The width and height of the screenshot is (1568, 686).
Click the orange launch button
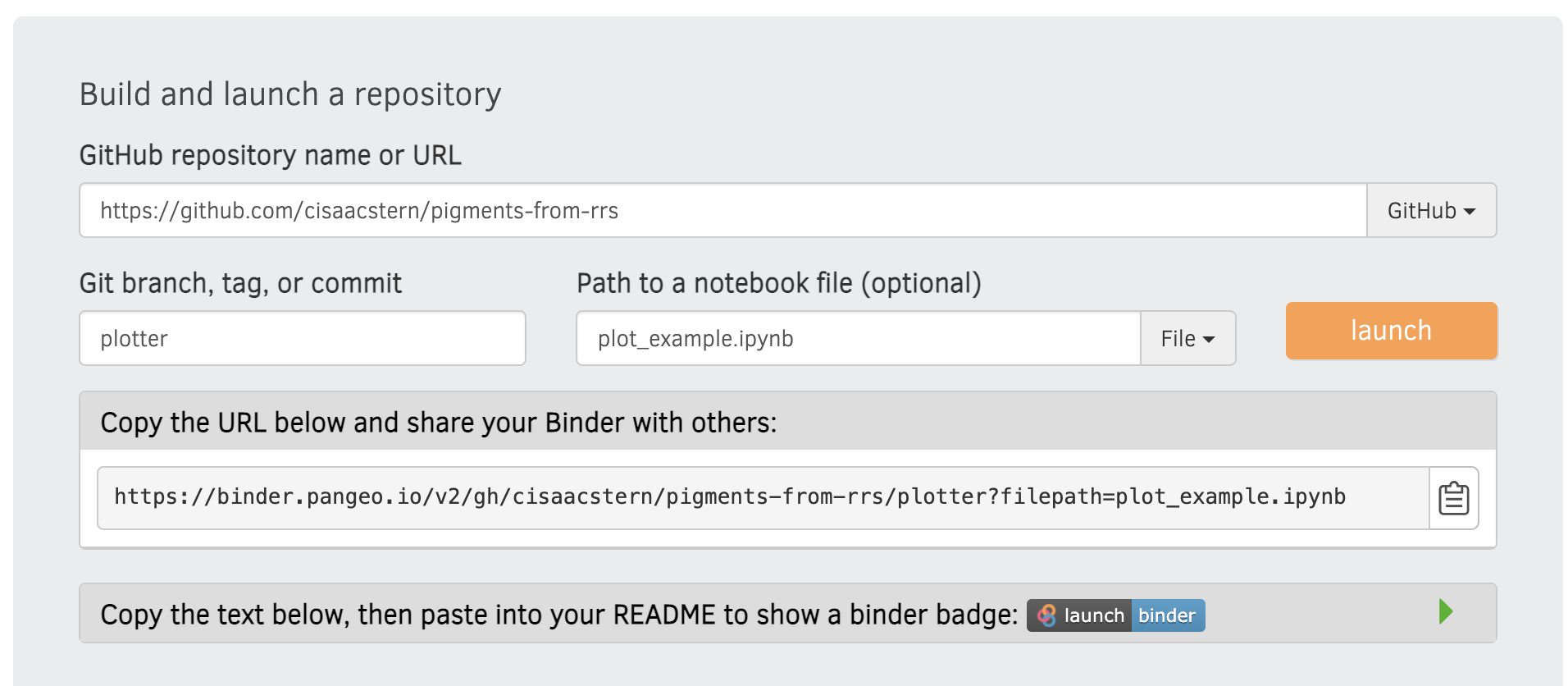(1391, 331)
